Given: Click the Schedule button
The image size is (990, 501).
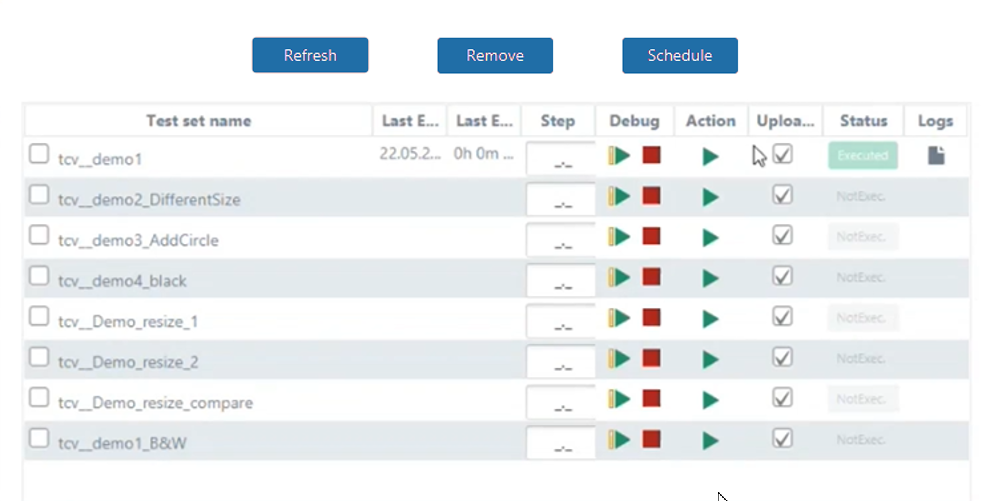Looking at the screenshot, I should click(x=680, y=56).
